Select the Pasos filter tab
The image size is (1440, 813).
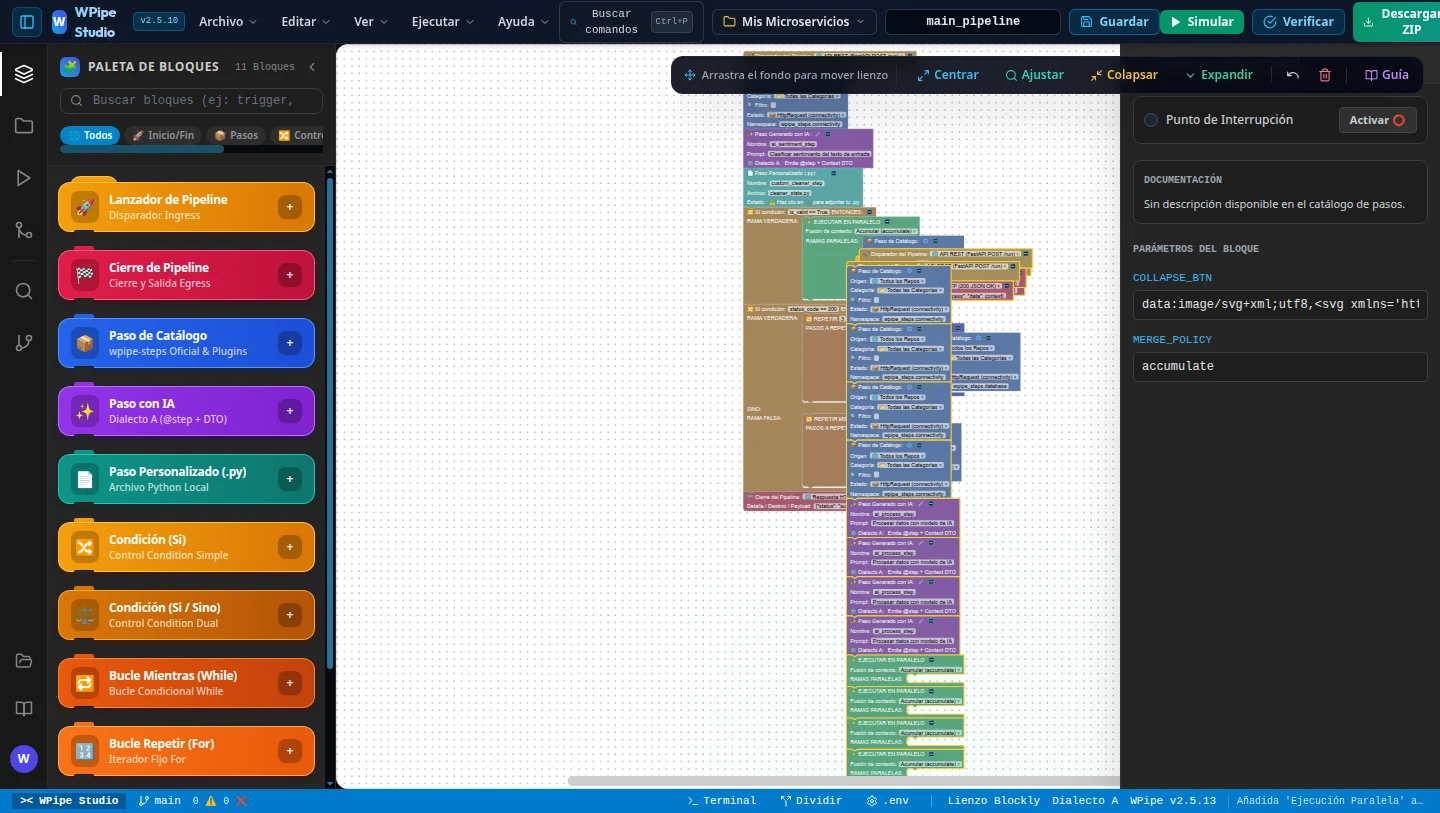[x=236, y=135]
